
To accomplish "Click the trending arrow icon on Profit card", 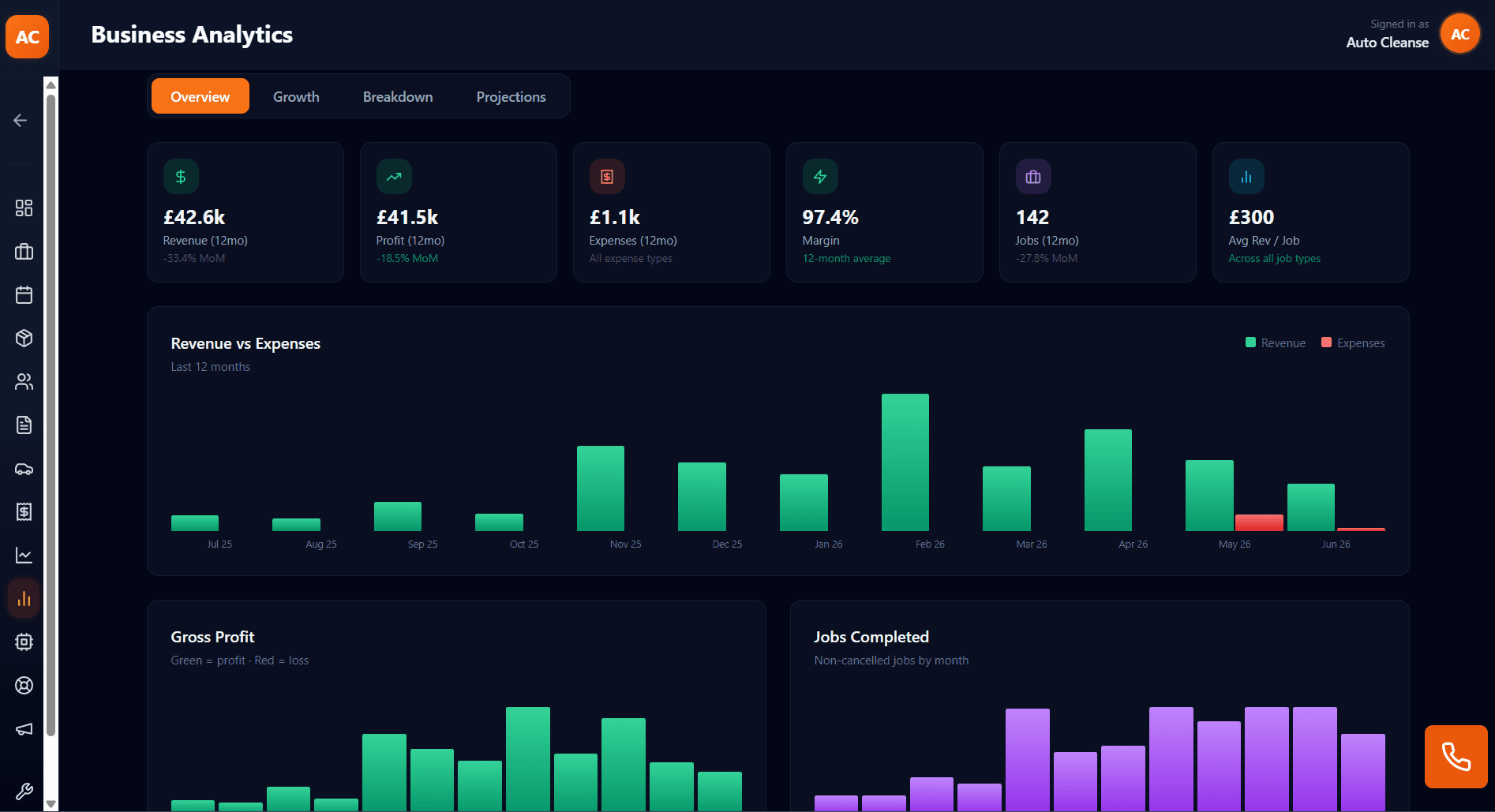I will point(394,177).
